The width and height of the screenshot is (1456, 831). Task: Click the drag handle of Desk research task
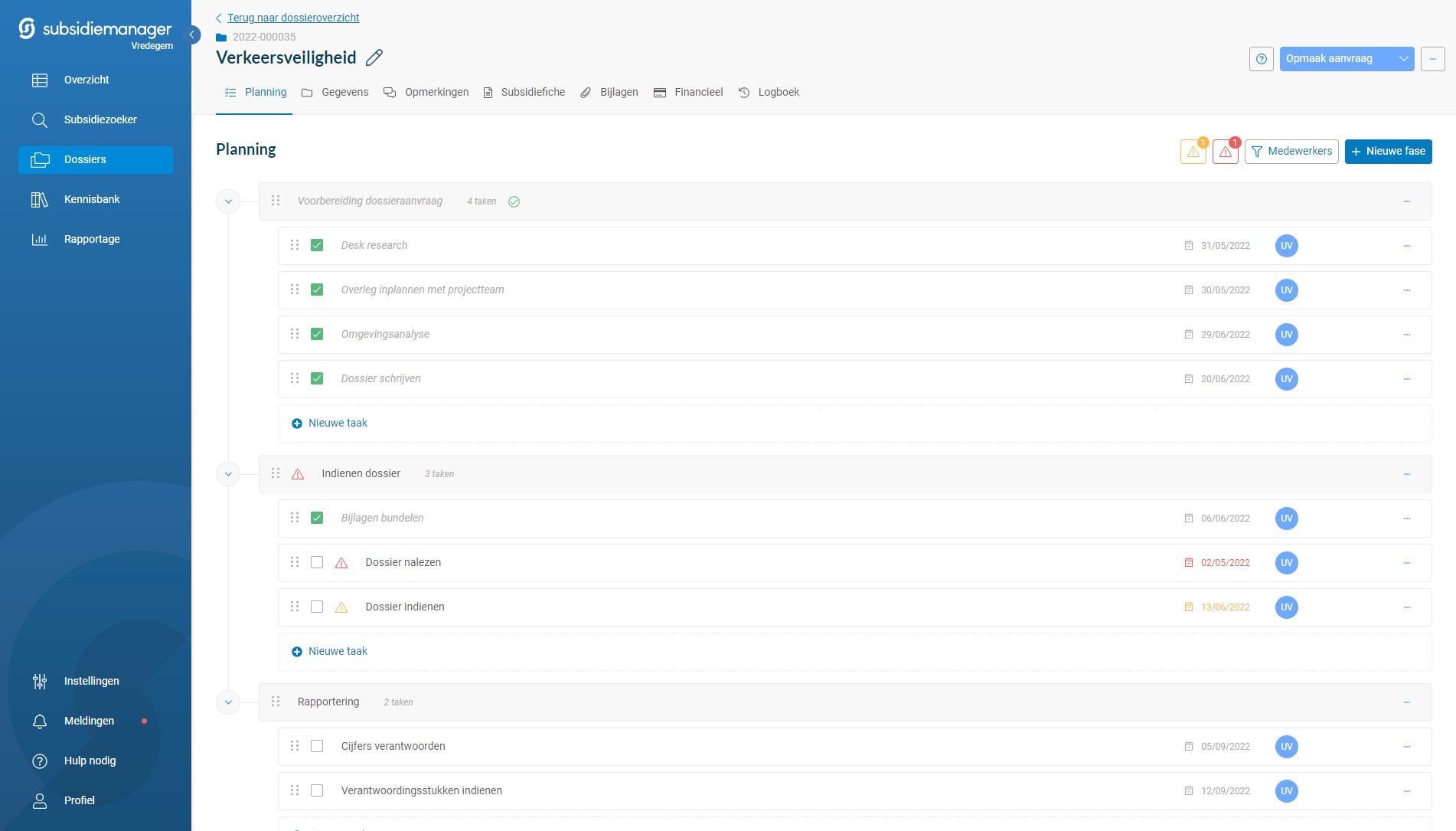pos(295,245)
